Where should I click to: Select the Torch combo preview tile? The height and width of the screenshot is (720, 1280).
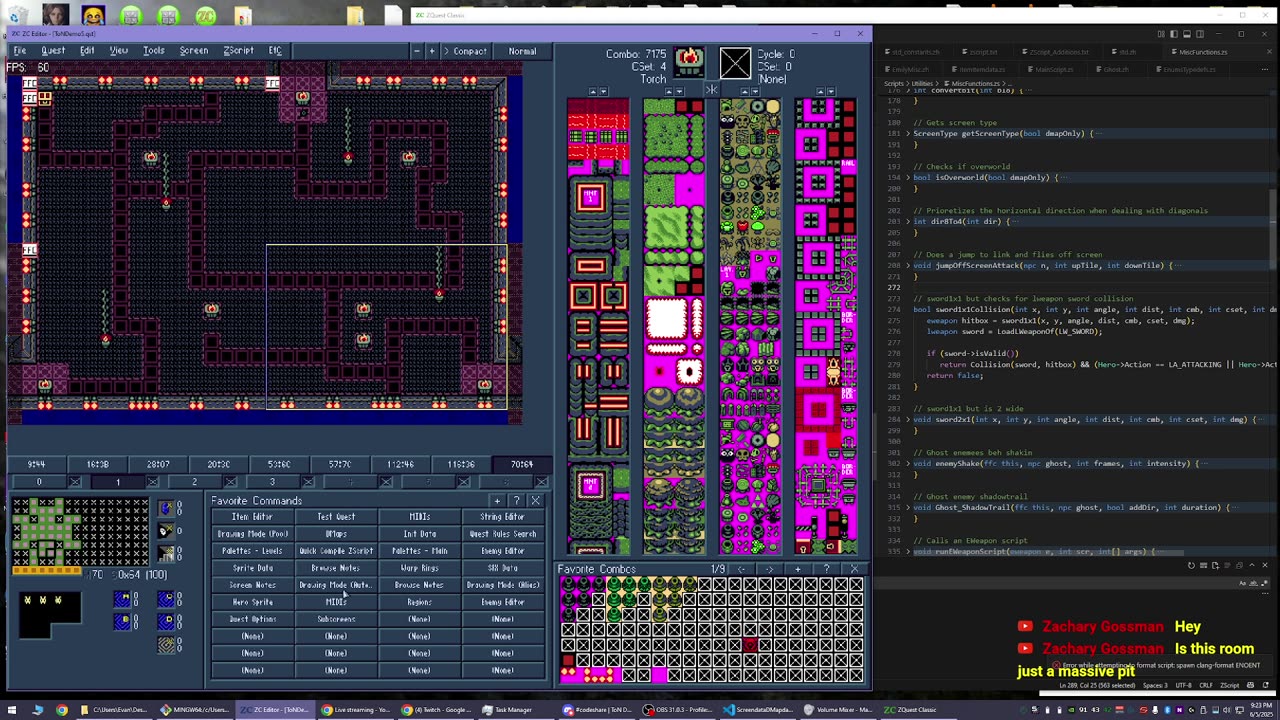689,63
